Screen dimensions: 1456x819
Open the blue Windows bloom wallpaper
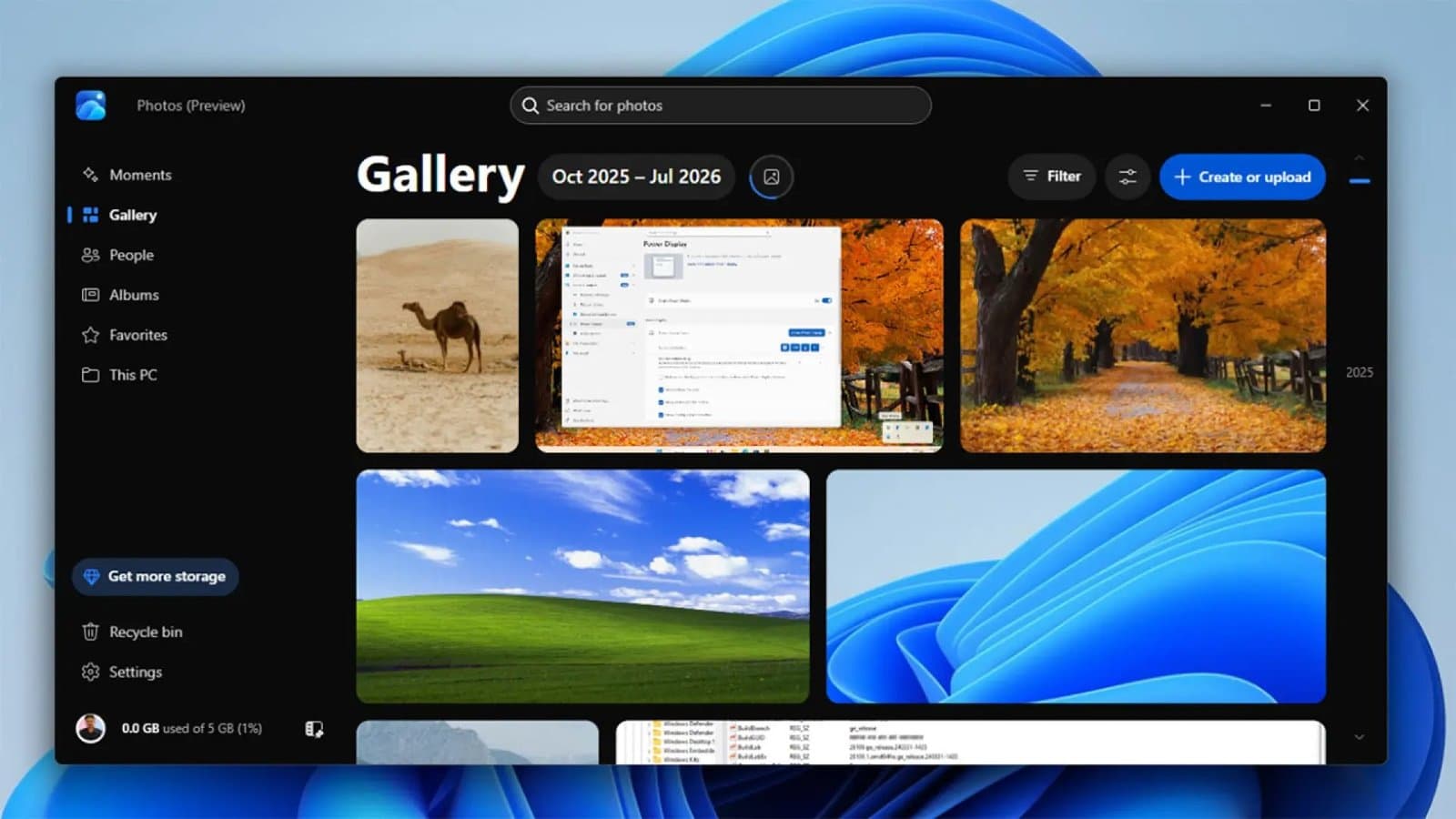pyautogui.click(x=1076, y=586)
